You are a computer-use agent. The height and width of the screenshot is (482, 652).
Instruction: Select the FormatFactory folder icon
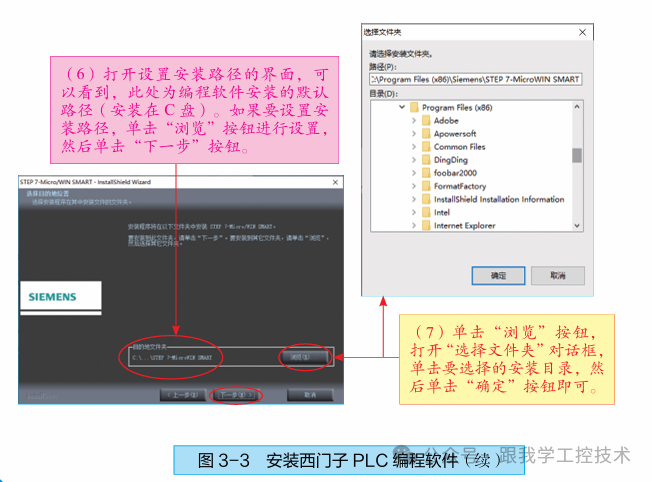426,186
